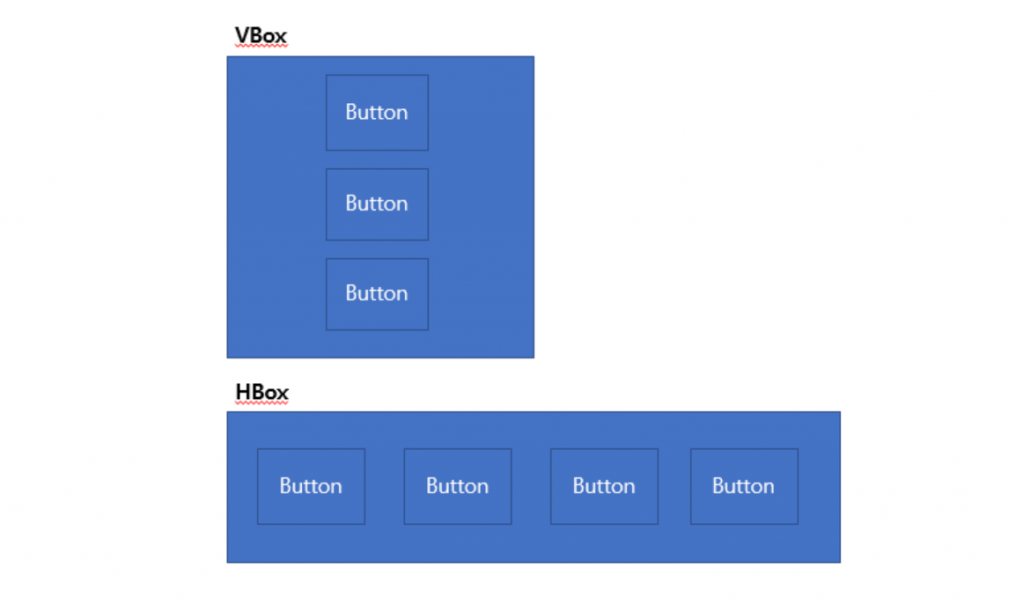Click gap between middle and bottom VBox buttons
This screenshot has width=1024, height=605.
pos(377,249)
